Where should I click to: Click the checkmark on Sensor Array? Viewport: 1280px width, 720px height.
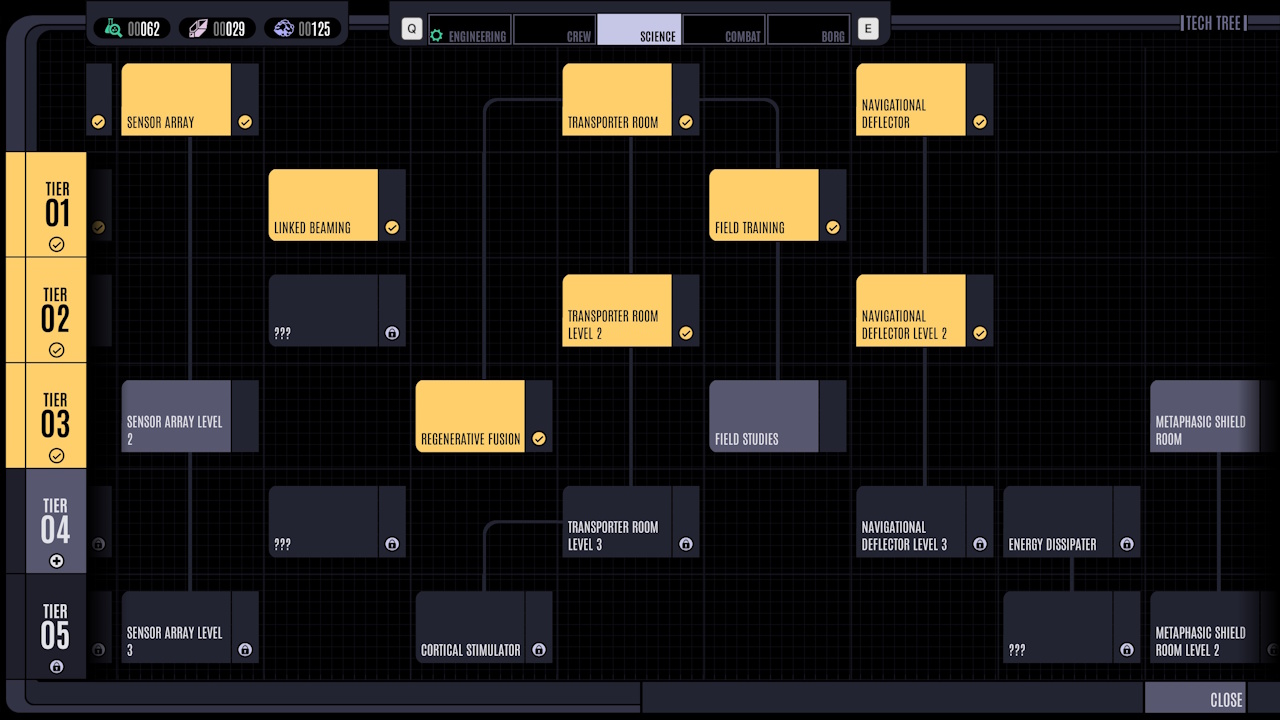tap(246, 122)
